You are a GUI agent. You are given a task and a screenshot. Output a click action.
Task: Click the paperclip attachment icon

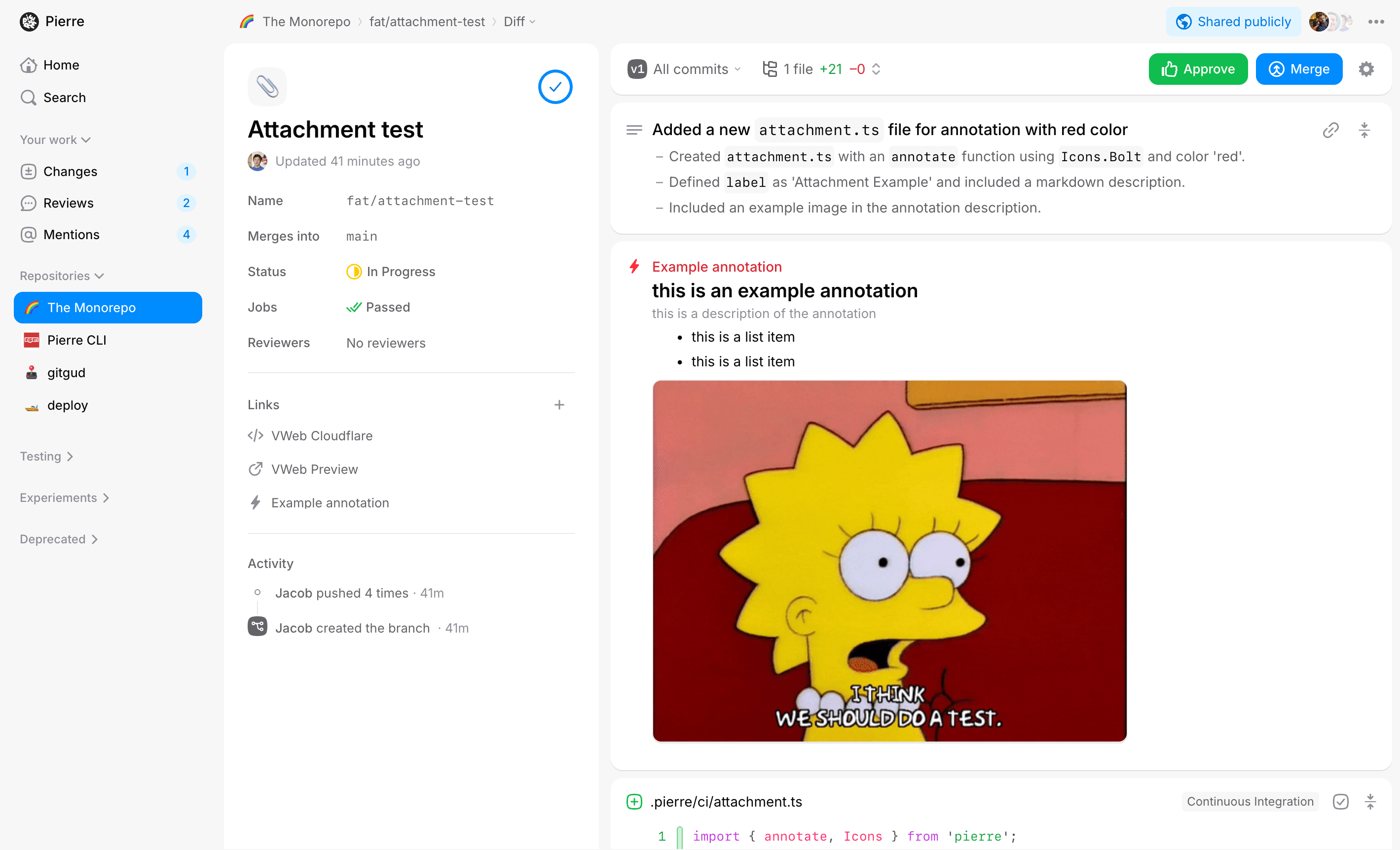click(267, 87)
